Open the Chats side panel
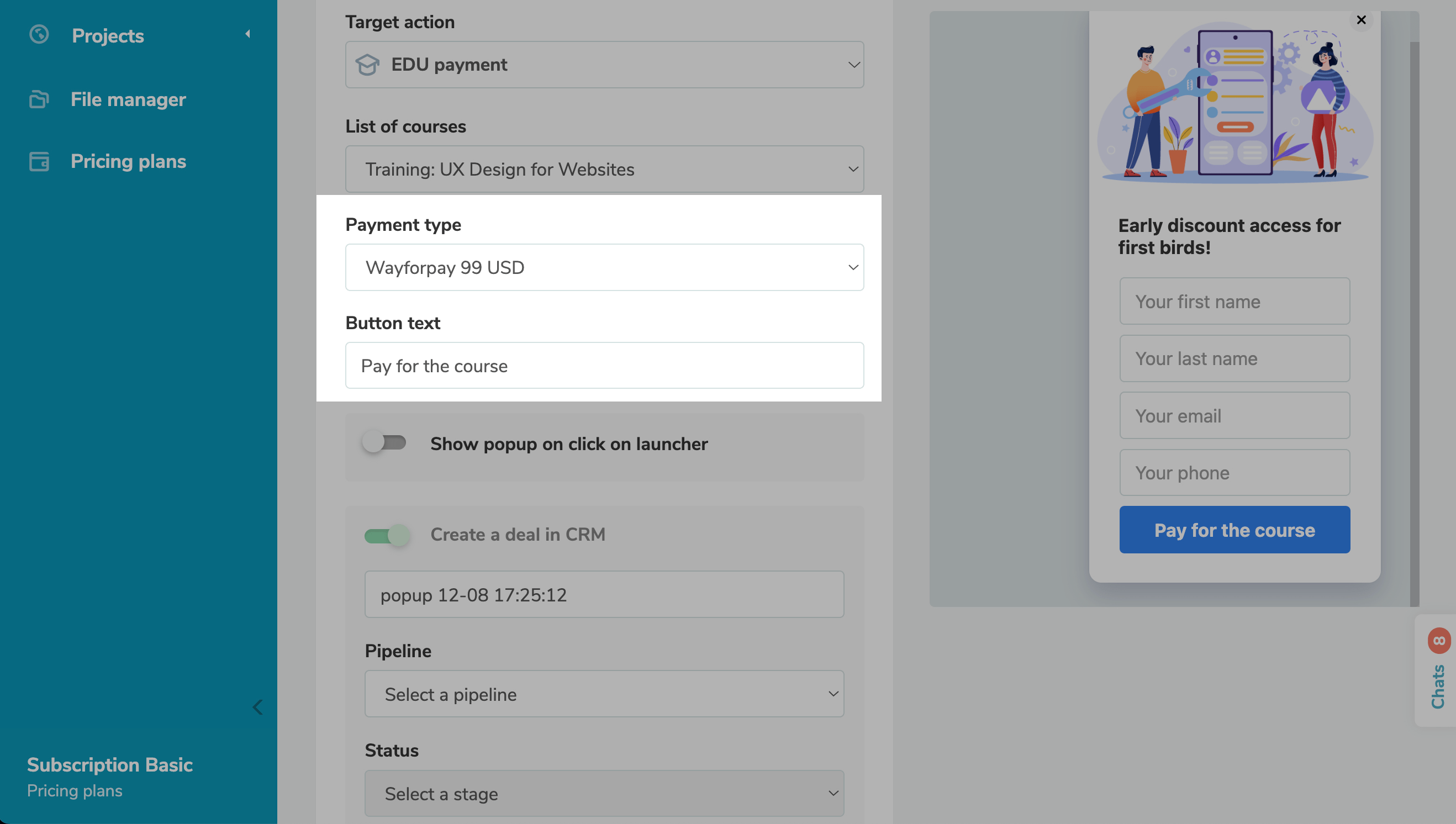This screenshot has height=824, width=1456. pyautogui.click(x=1437, y=686)
